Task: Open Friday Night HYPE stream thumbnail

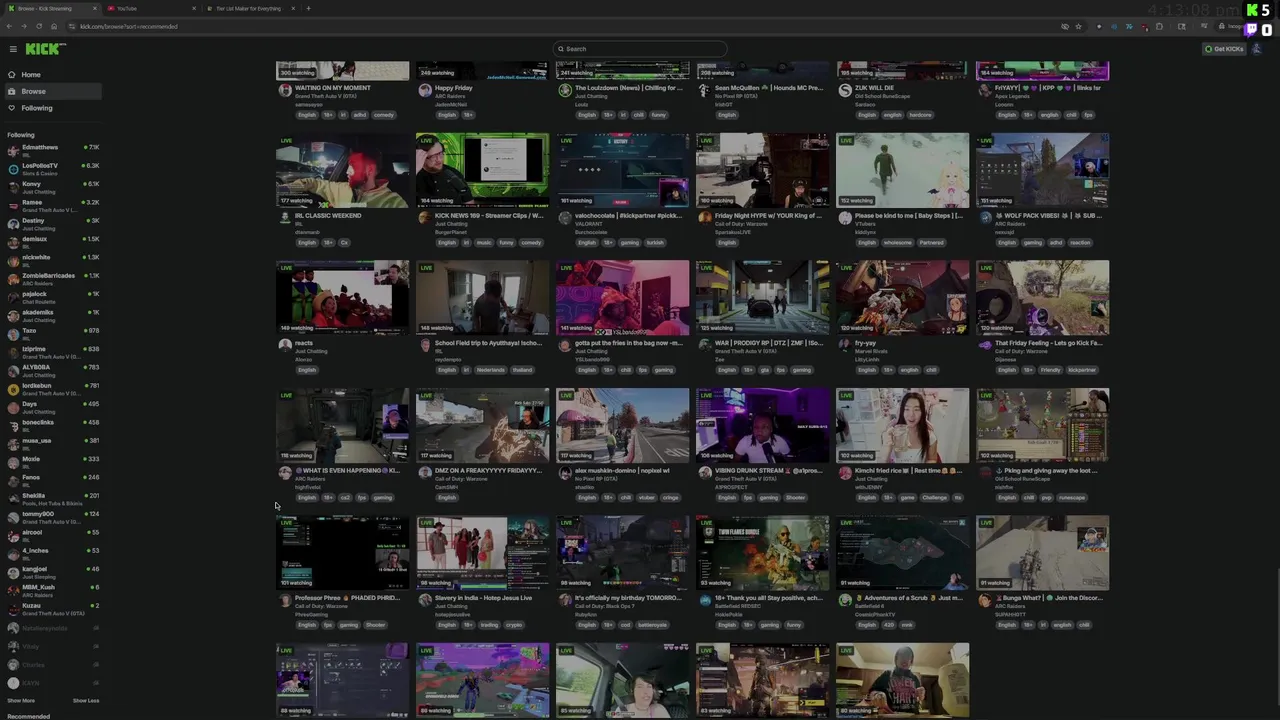Action: click(763, 170)
